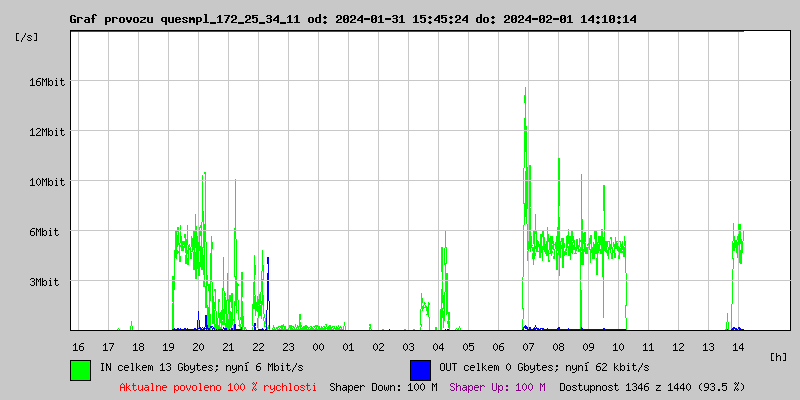Click the 3Mbit y-axis label
800x400 pixels.
46,282
